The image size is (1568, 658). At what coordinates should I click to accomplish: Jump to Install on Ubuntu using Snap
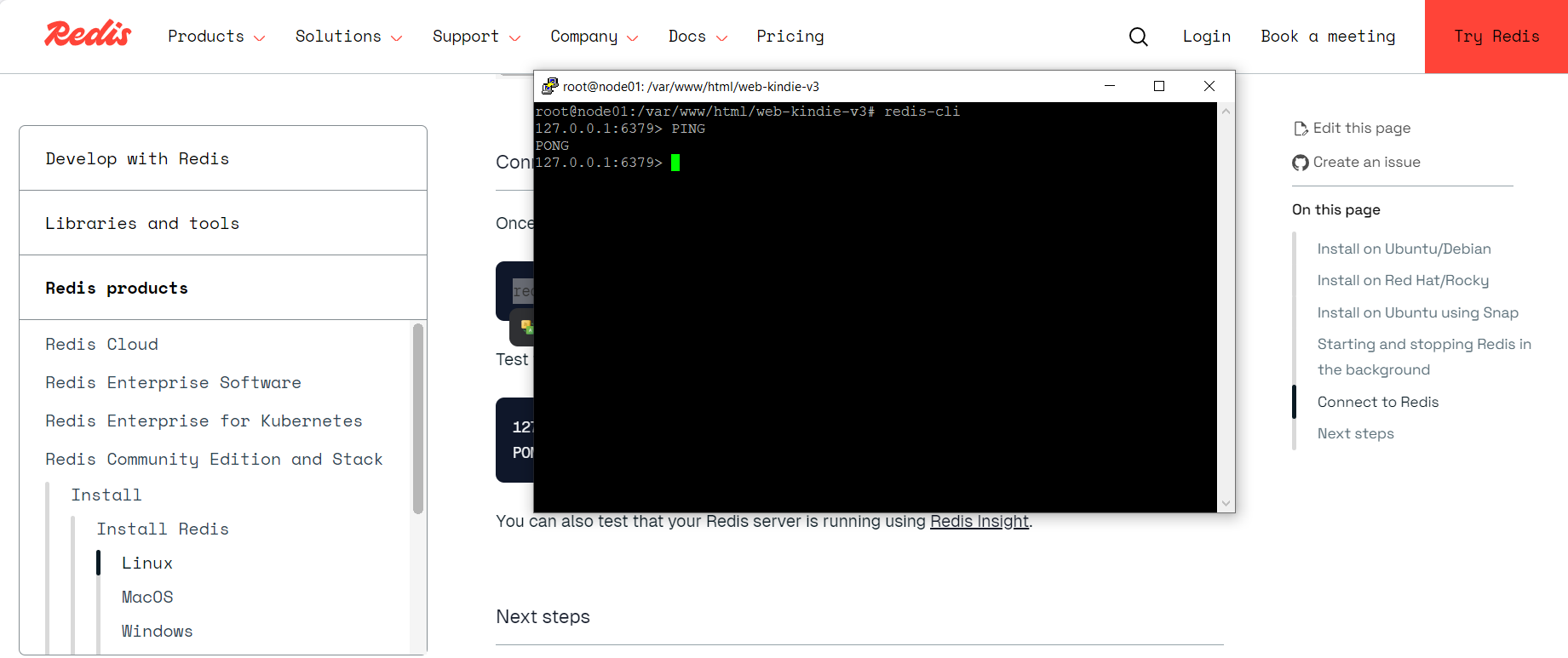click(1417, 312)
